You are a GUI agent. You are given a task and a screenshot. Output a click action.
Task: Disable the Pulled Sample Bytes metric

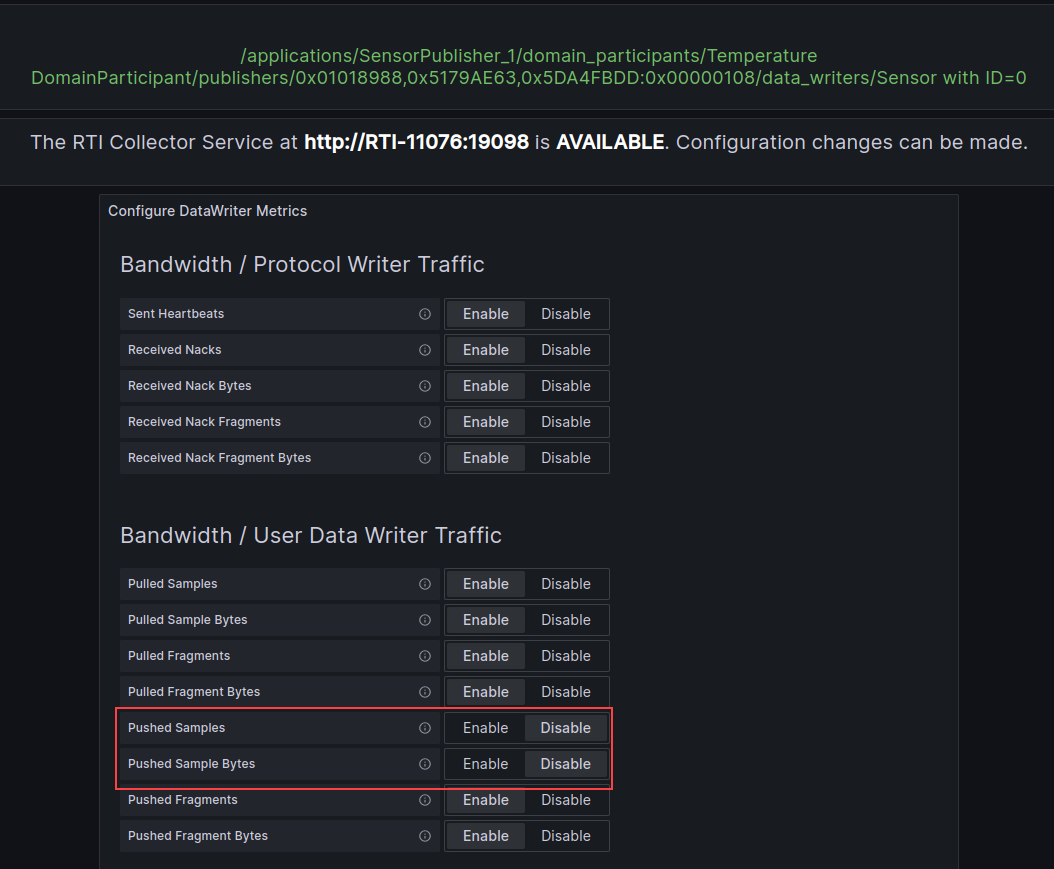pos(566,619)
